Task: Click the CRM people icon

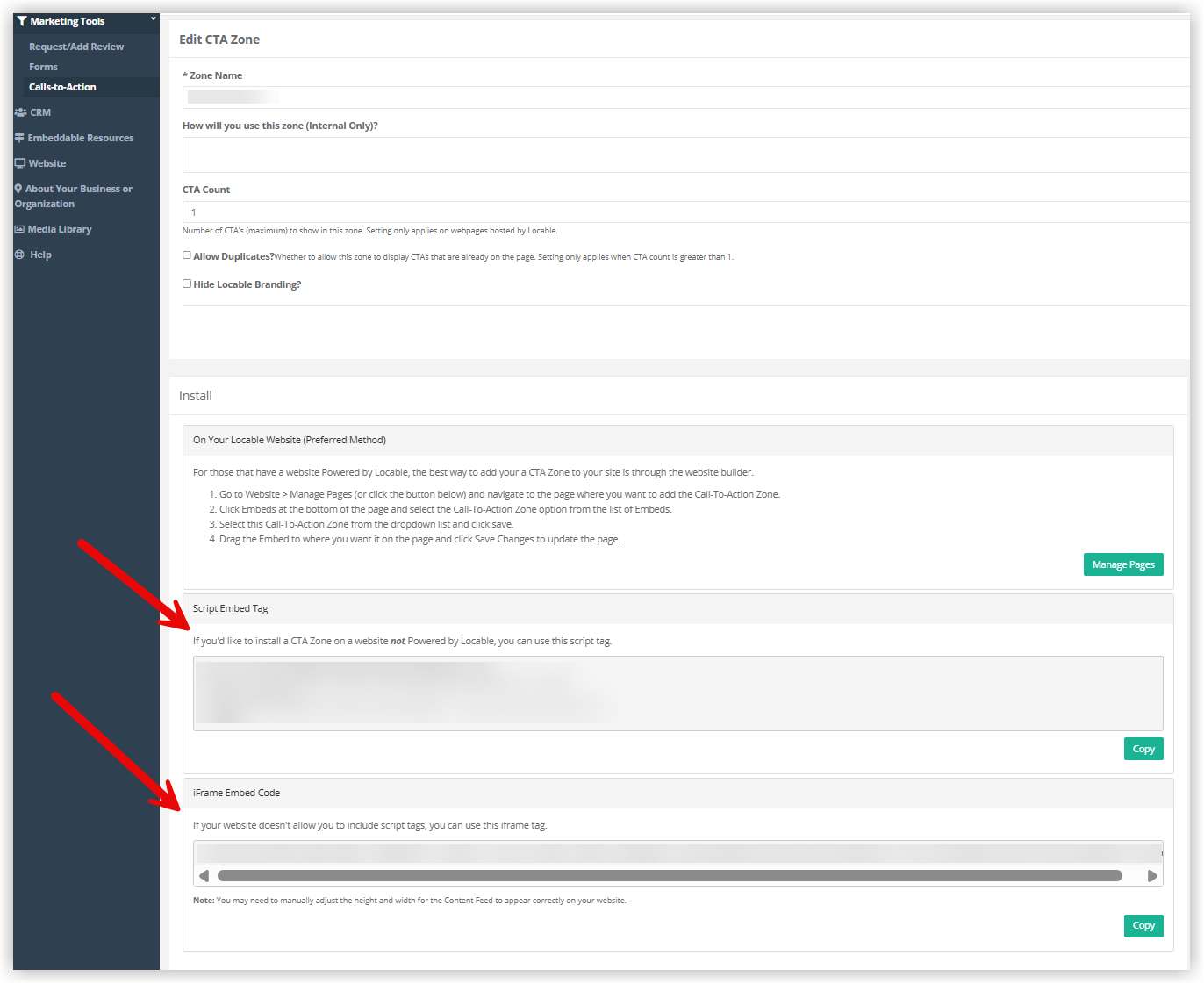Action: coord(20,112)
